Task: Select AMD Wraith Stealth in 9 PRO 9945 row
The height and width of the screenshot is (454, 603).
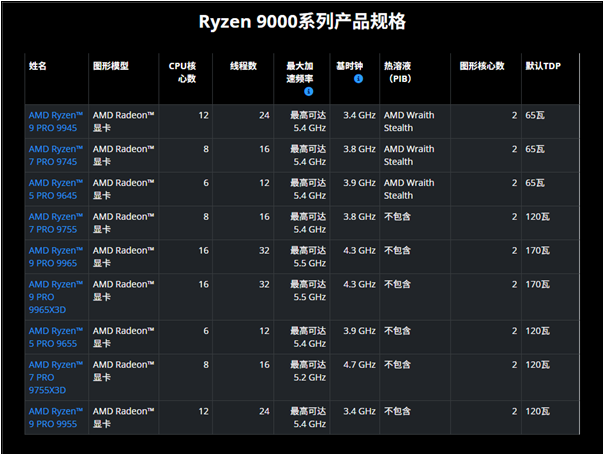Action: [x=409, y=121]
